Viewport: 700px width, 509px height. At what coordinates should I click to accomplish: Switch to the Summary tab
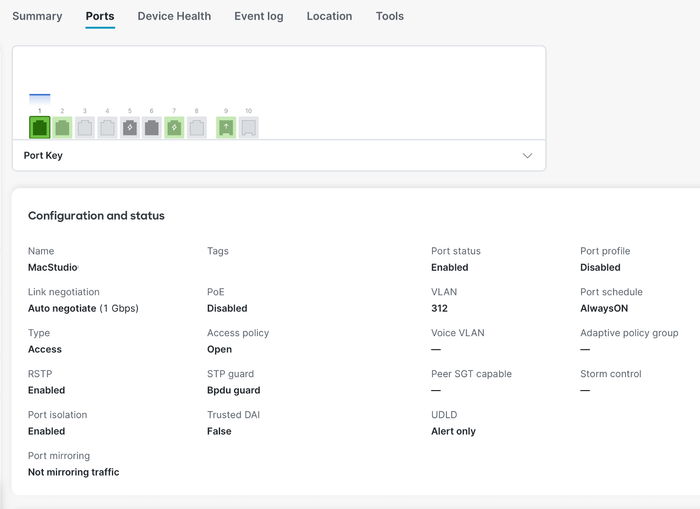point(37,16)
